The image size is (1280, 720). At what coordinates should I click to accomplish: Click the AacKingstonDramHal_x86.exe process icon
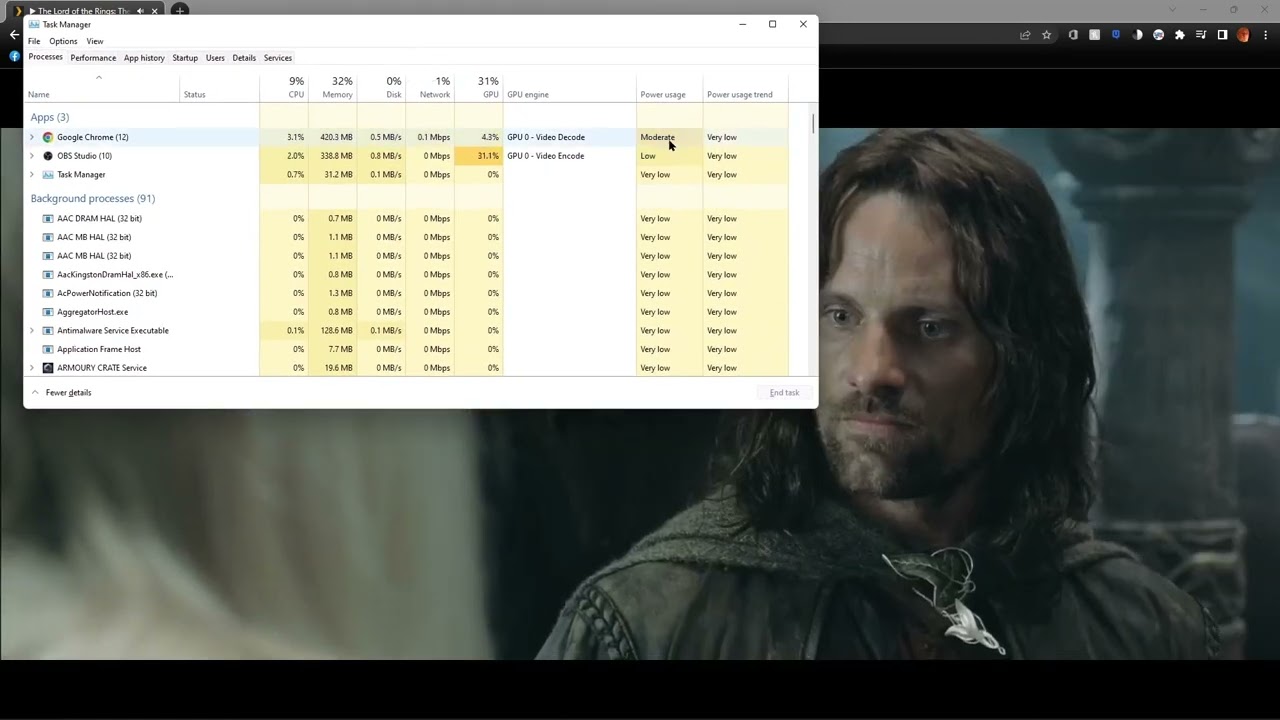[48, 274]
